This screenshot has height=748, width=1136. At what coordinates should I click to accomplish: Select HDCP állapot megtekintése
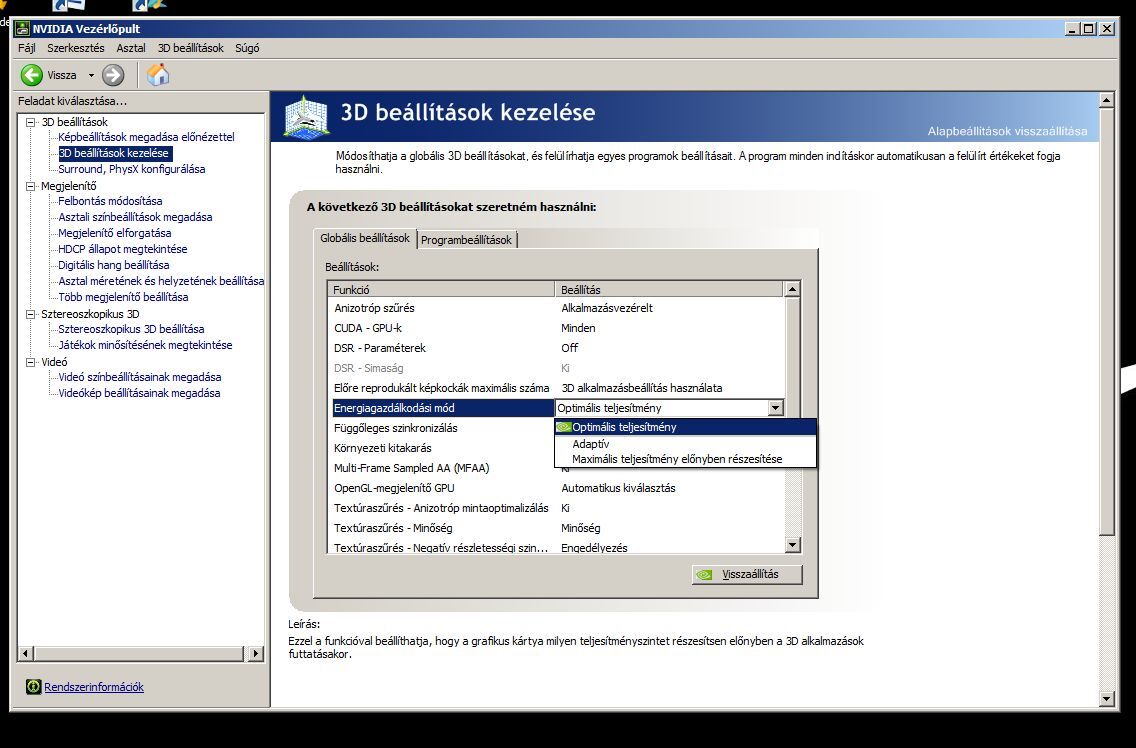point(122,249)
